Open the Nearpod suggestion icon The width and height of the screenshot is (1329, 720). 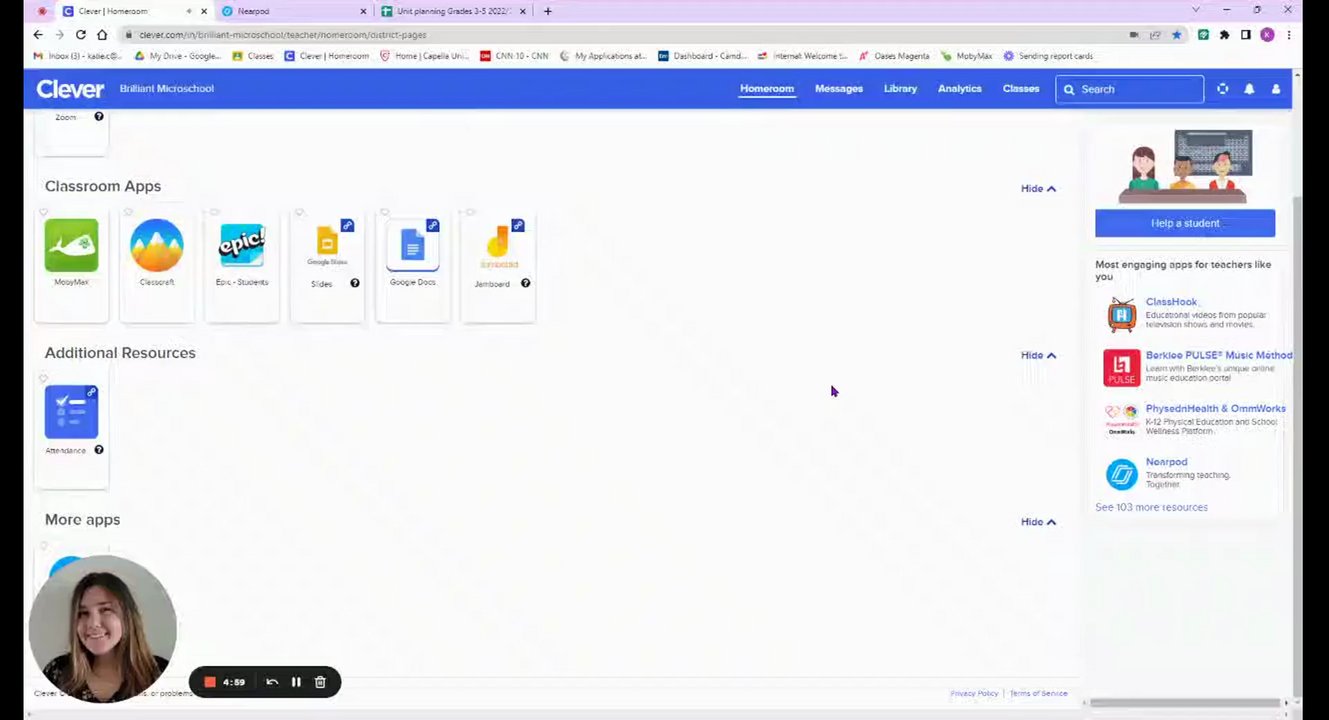1122,474
